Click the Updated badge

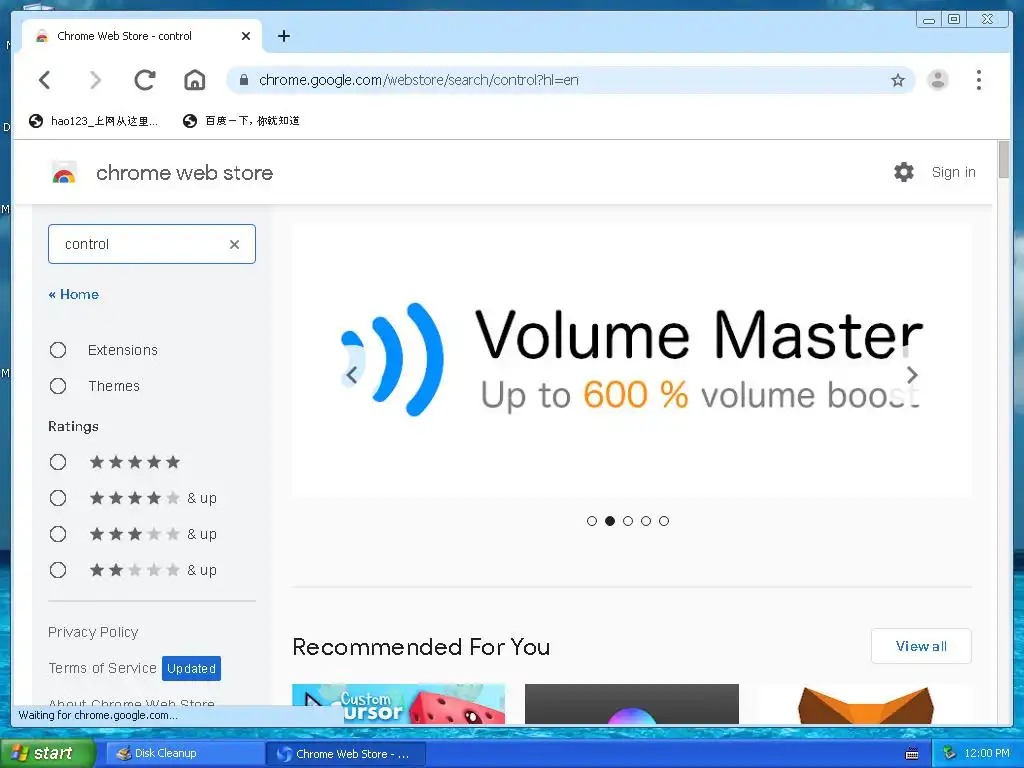[191, 669]
